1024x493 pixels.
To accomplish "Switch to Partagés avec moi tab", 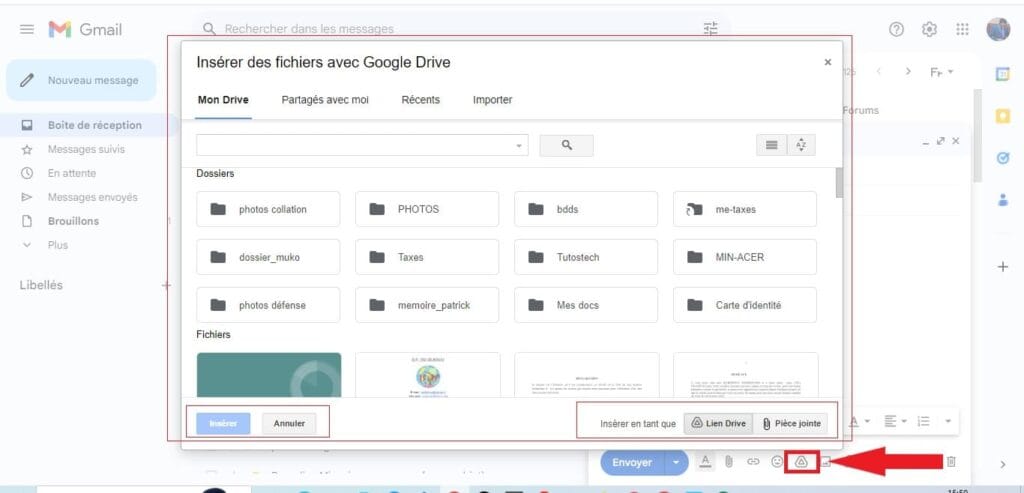I will [x=325, y=100].
